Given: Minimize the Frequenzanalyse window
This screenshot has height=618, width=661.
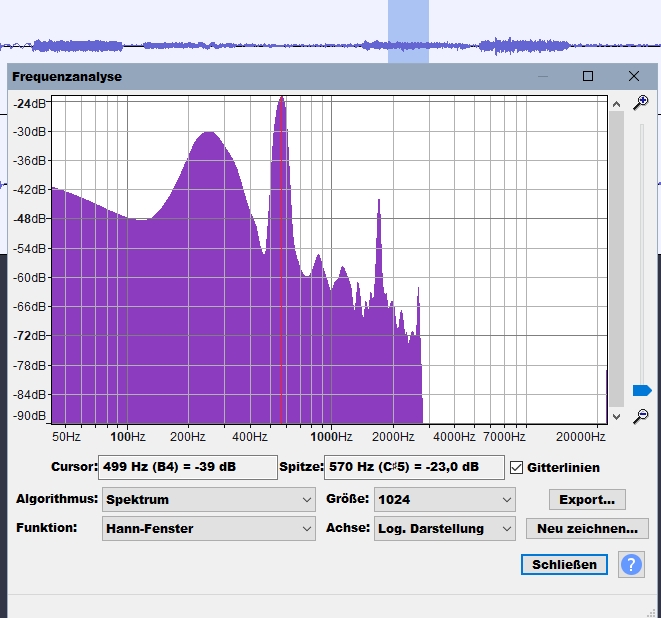Looking at the screenshot, I should click(543, 76).
